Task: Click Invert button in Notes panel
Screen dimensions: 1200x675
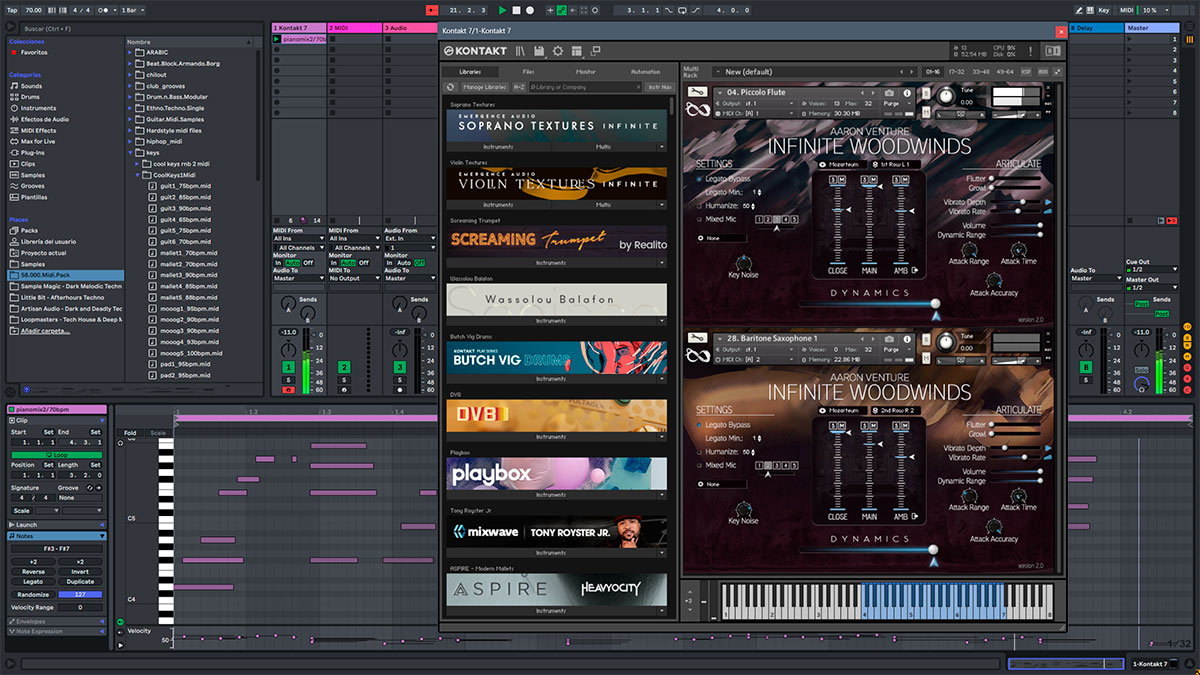Action: 80,572
